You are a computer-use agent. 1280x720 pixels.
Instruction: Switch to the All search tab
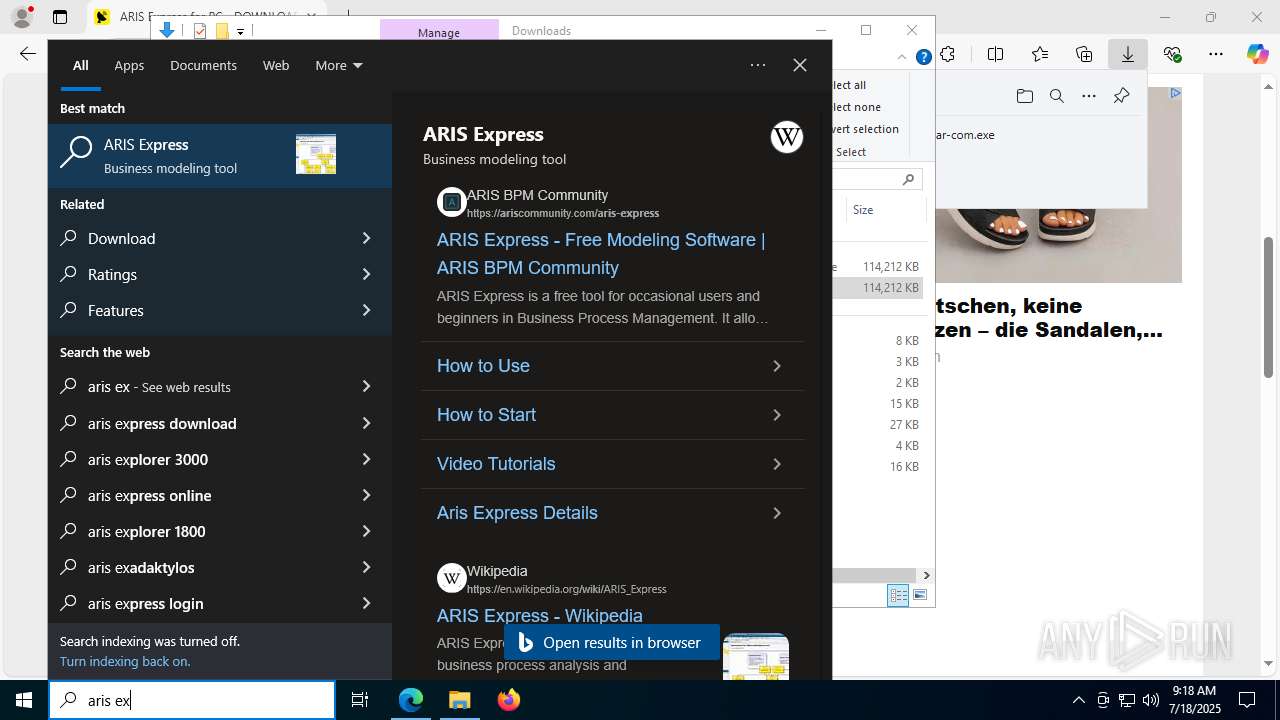81,65
